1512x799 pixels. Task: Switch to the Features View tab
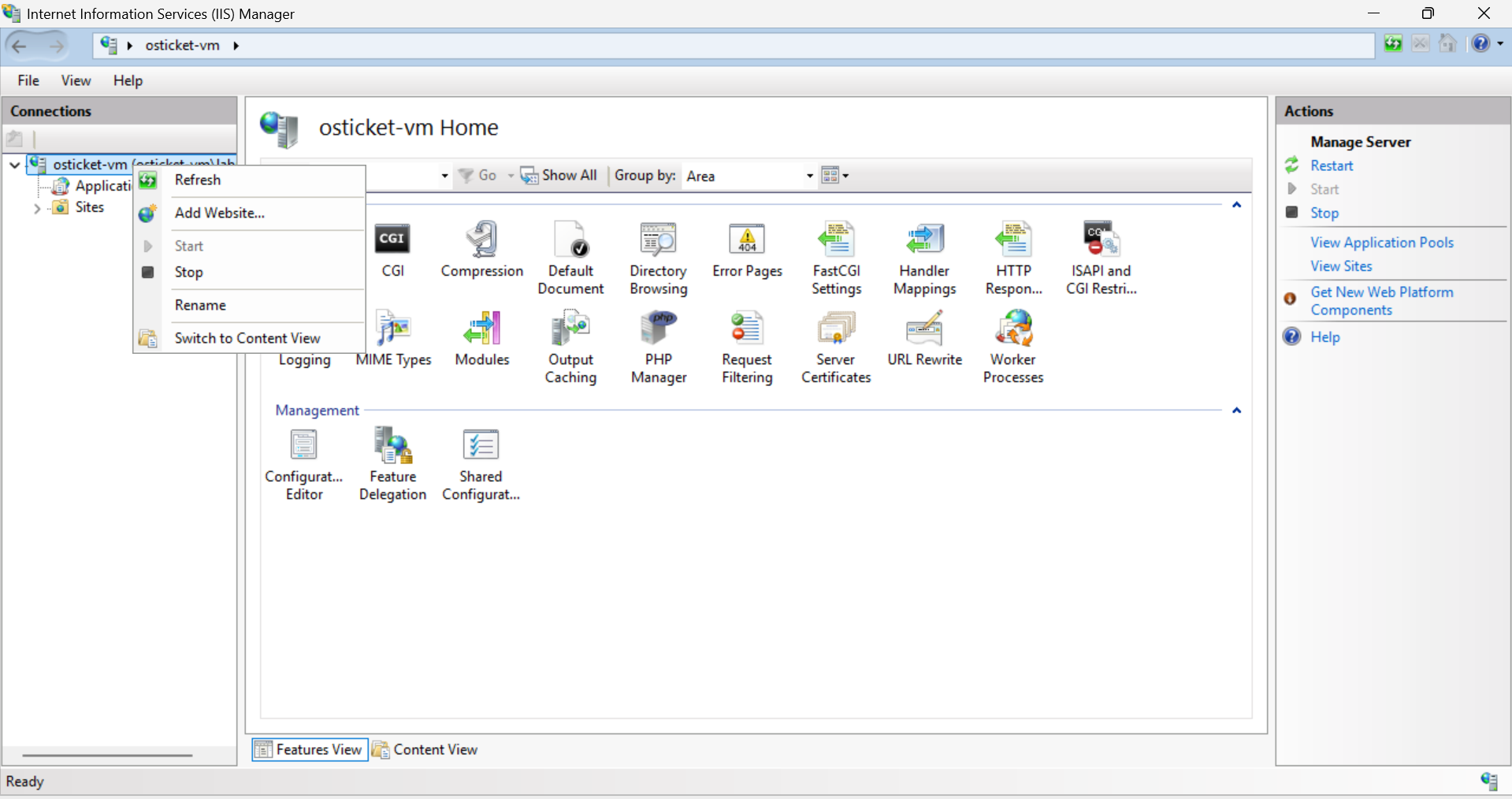click(x=310, y=749)
